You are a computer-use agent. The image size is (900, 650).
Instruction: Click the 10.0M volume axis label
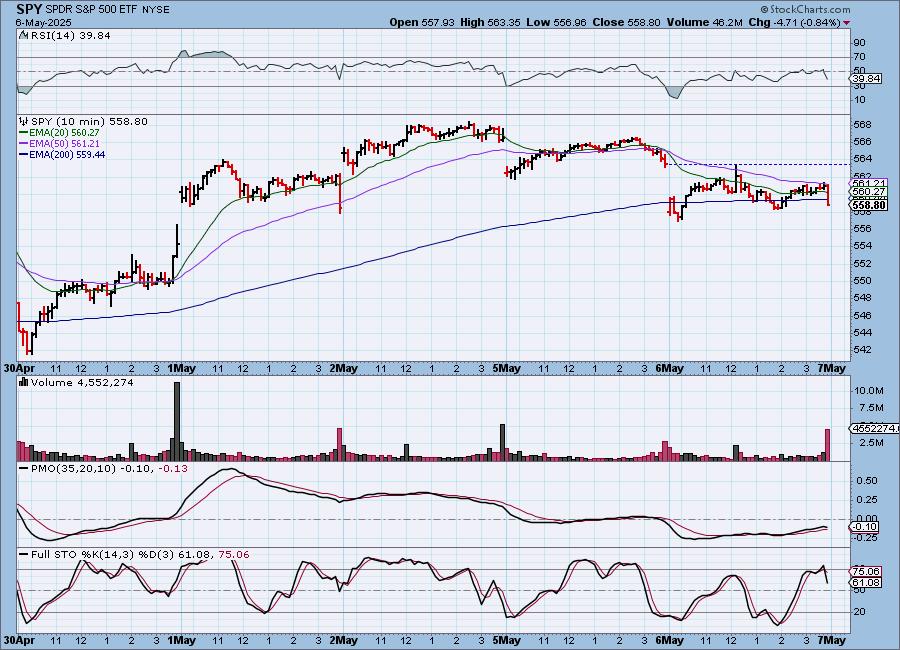(x=869, y=390)
